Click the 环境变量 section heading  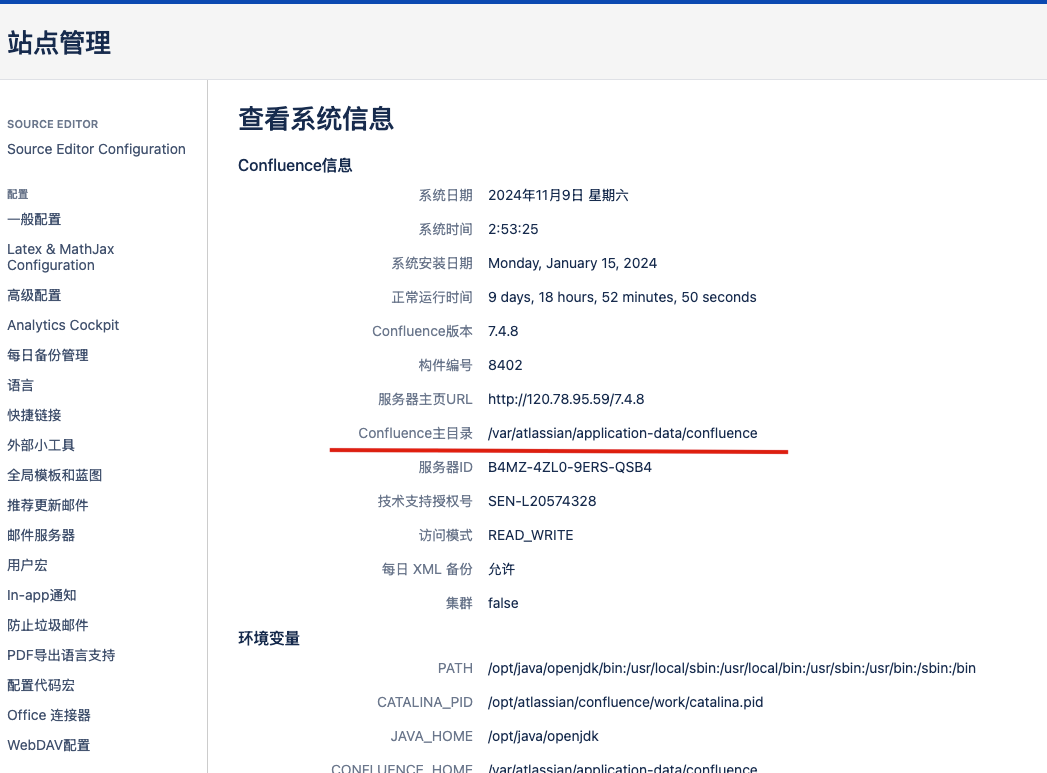(x=269, y=639)
